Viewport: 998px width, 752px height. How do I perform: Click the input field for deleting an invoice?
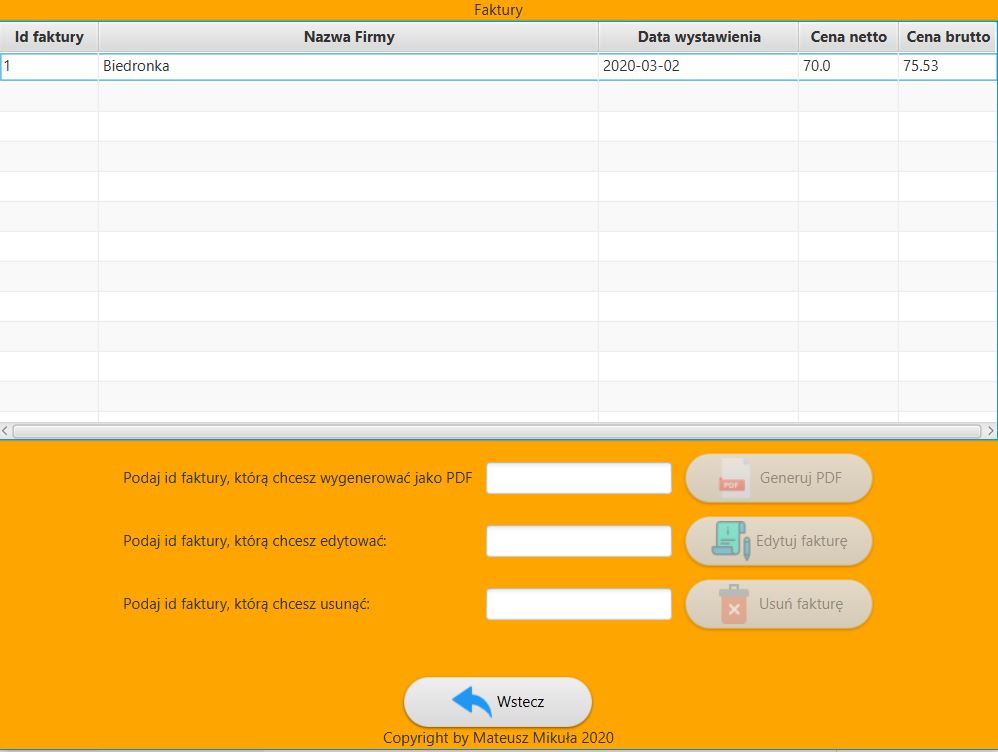tap(578, 603)
